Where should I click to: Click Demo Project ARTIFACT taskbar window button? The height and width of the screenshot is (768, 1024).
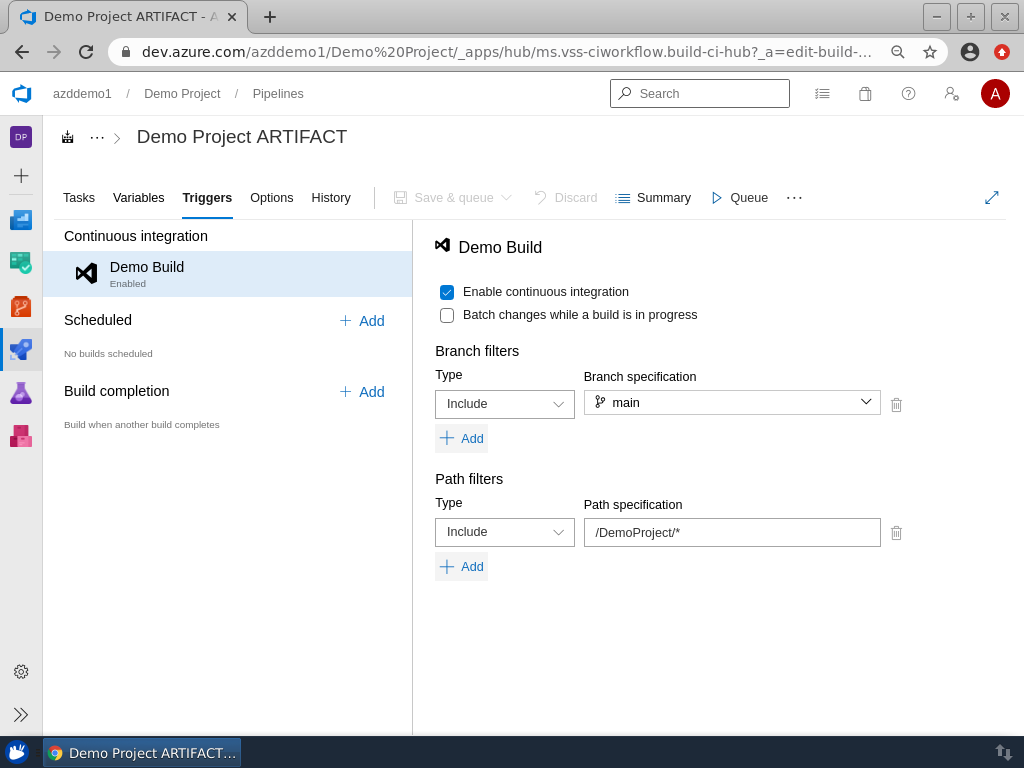(x=142, y=753)
